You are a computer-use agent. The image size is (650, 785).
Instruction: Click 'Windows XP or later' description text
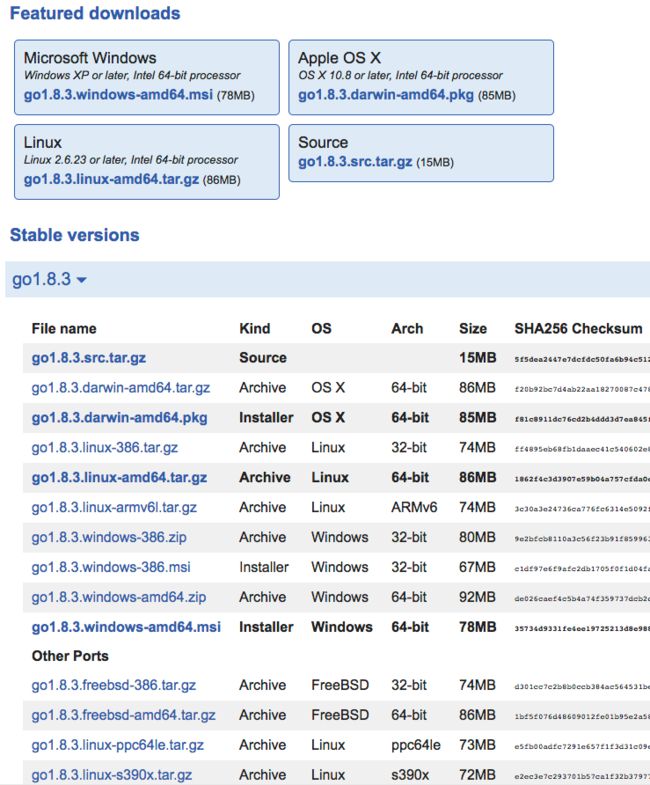[132, 76]
